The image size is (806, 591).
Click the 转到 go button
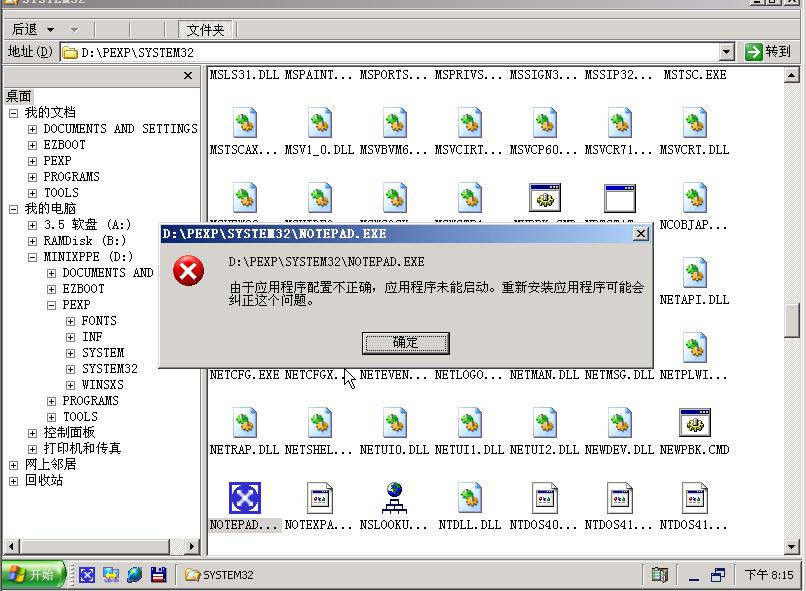pyautogui.click(x=769, y=52)
